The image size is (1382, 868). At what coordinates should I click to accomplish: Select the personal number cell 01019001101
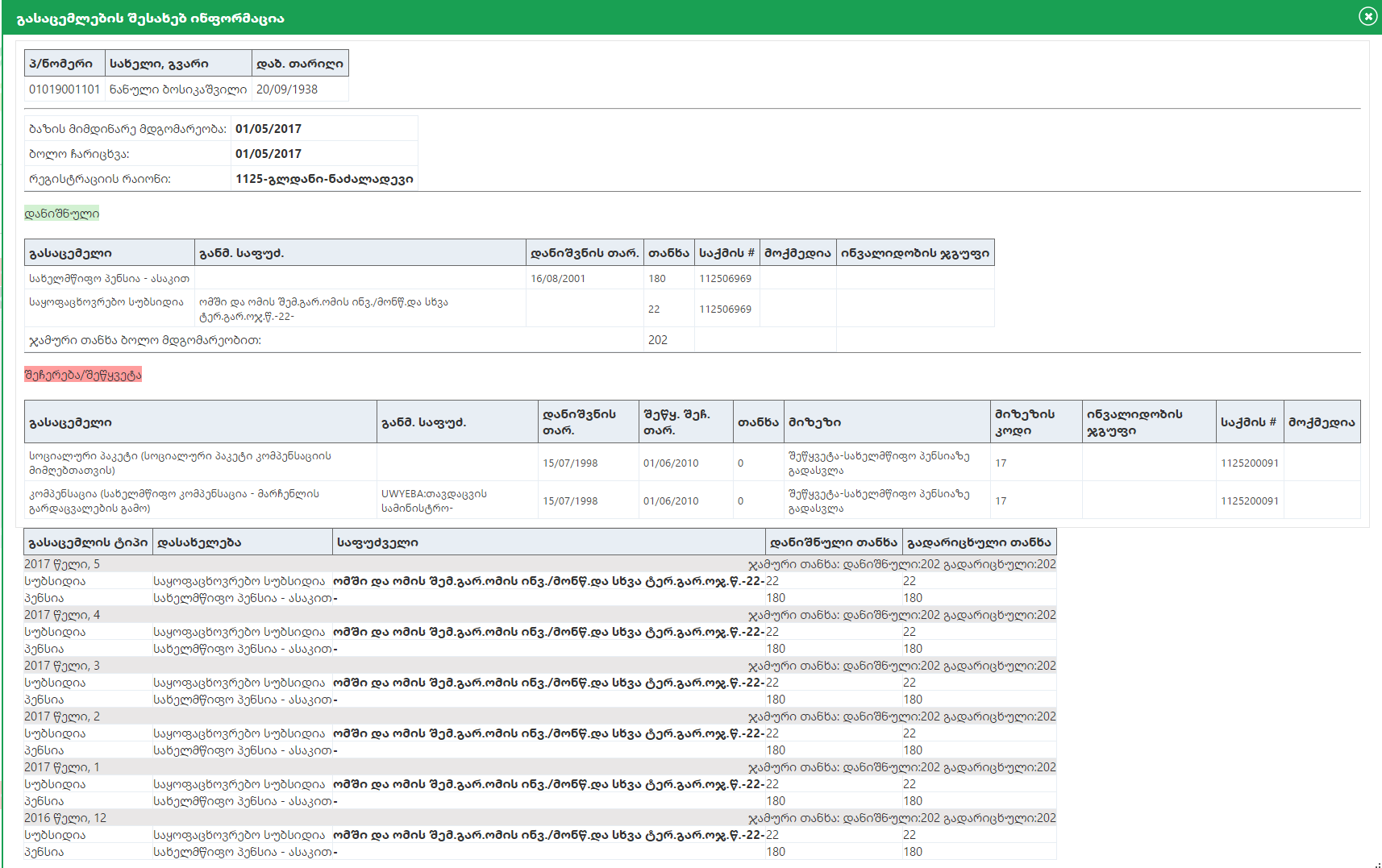click(x=65, y=89)
